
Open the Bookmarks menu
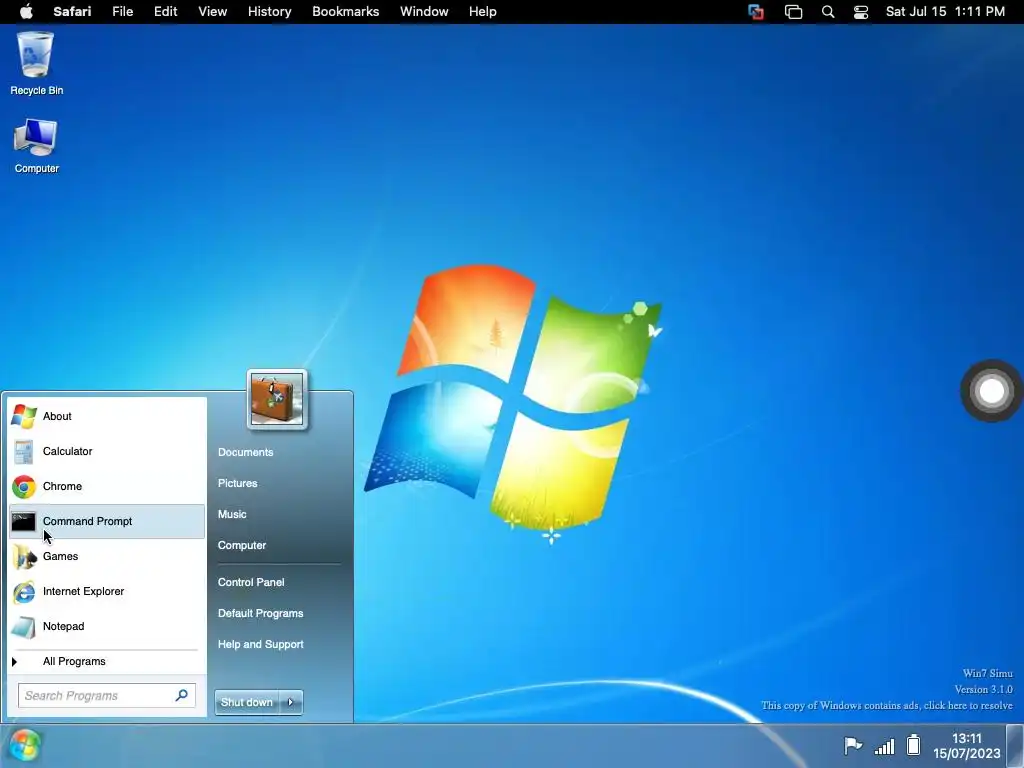pyautogui.click(x=345, y=12)
